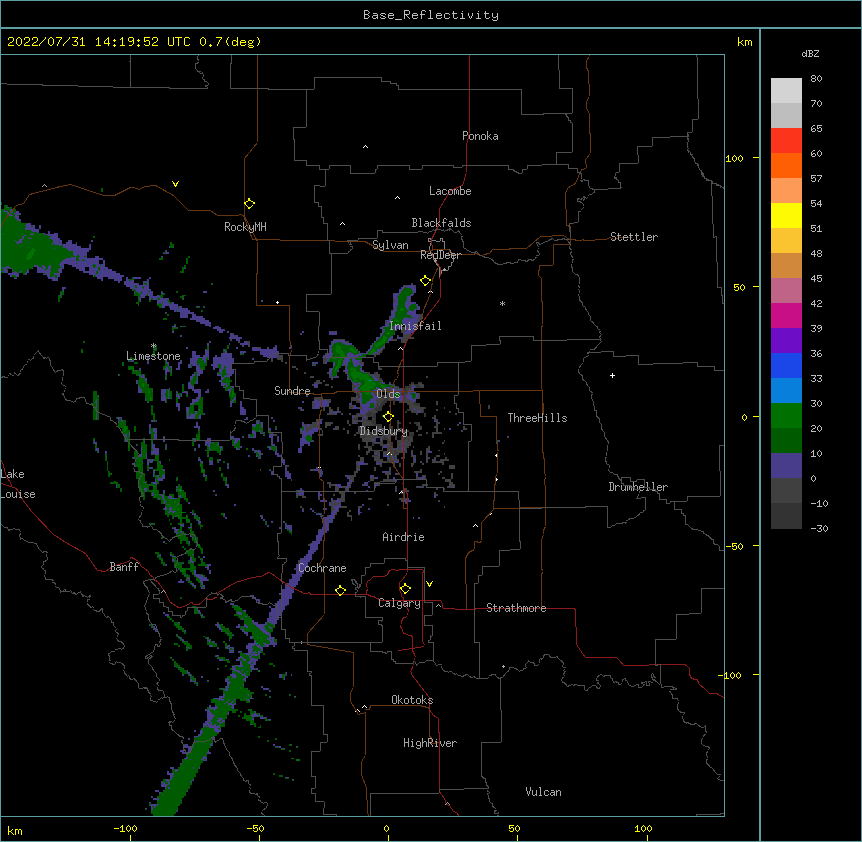Image resolution: width=862 pixels, height=842 pixels.
Task: Click the Olds label
Action: (x=388, y=394)
